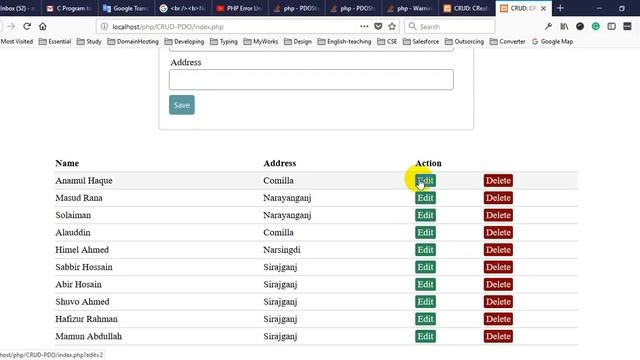The image size is (640, 360).
Task: Switch to the PHP Error YouTube tab
Action: [x=239, y=8]
